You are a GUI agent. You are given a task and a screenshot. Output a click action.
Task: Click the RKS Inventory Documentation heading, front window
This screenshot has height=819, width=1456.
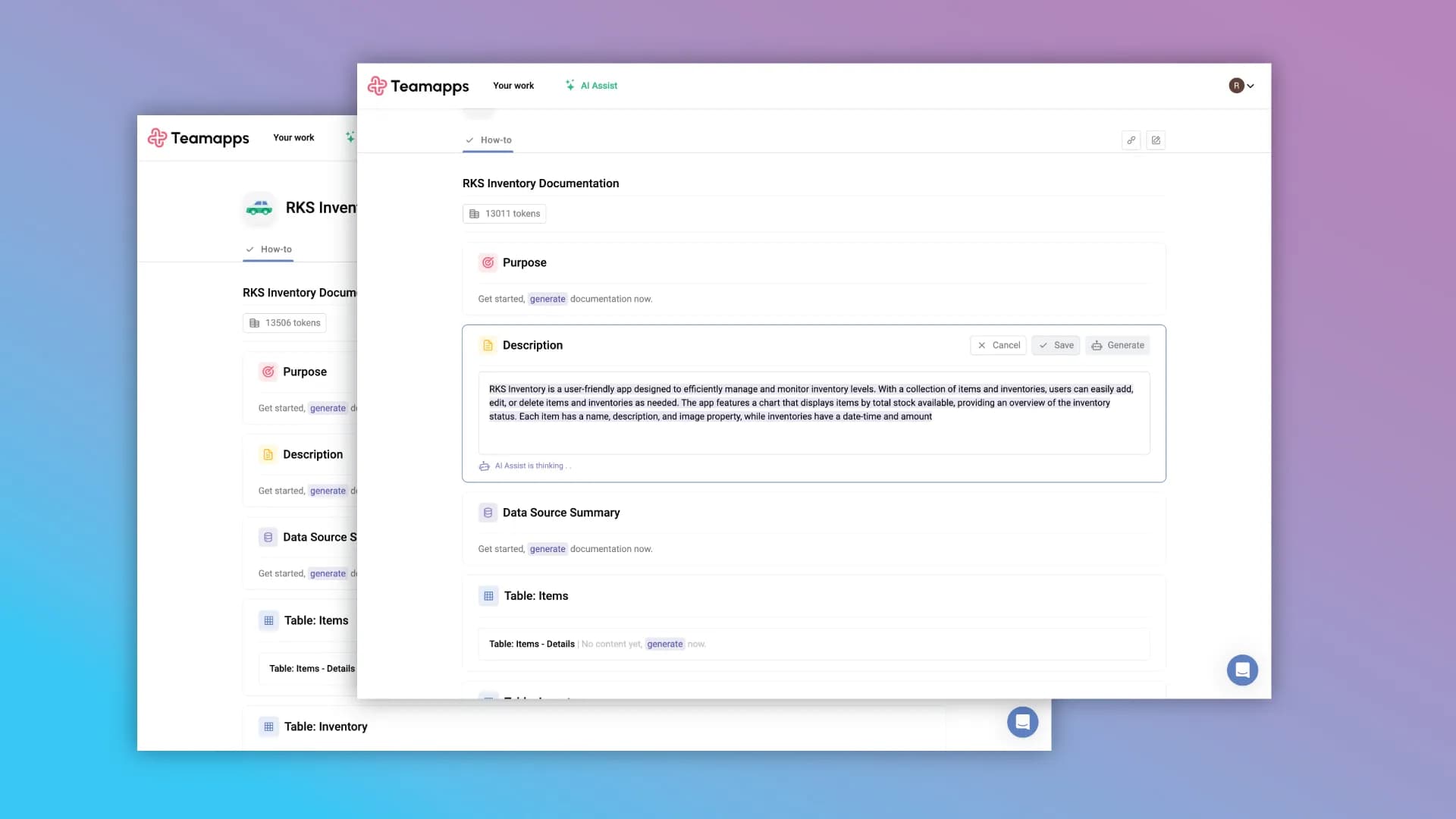(x=541, y=184)
